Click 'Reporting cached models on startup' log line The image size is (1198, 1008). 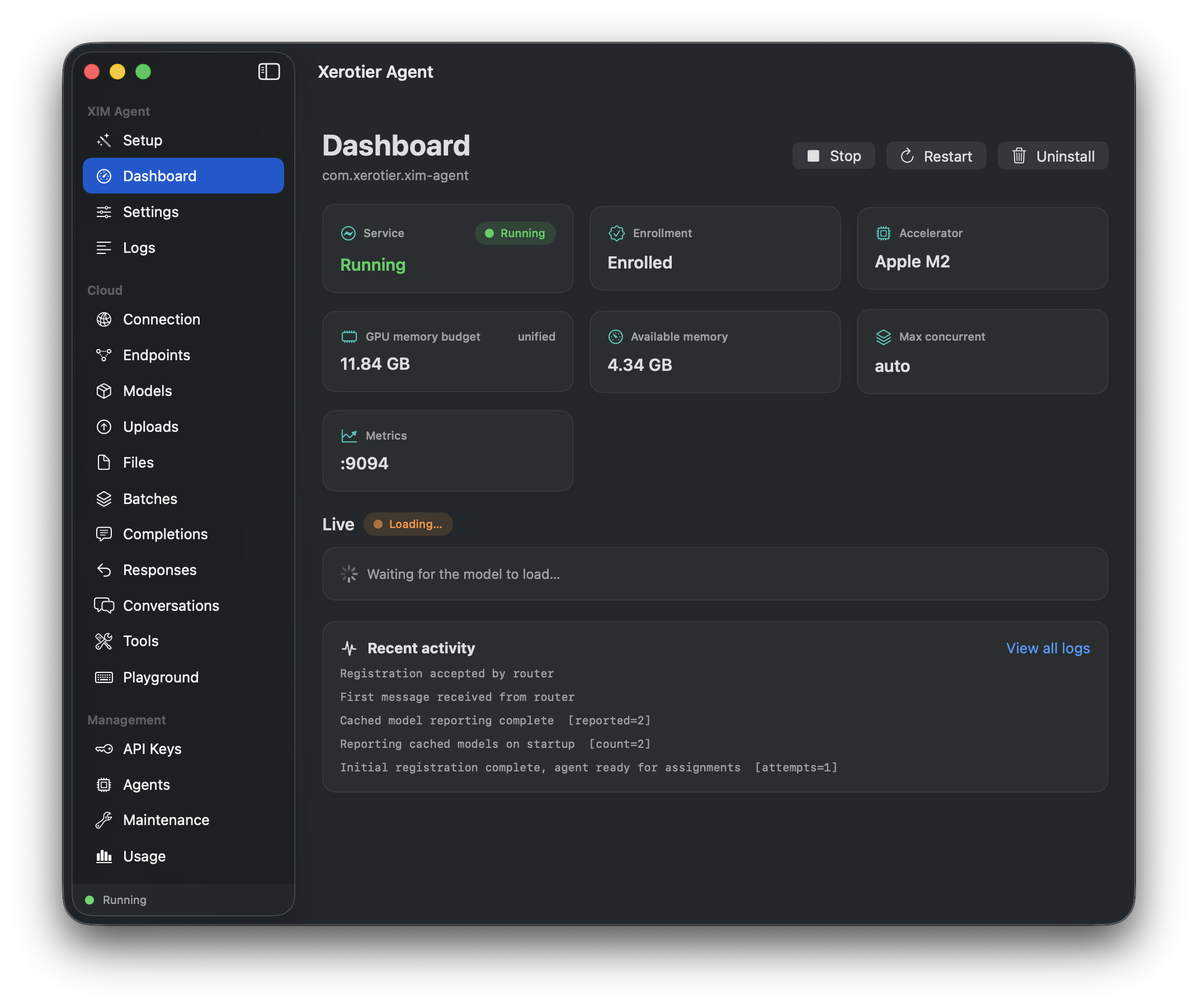tap(495, 744)
